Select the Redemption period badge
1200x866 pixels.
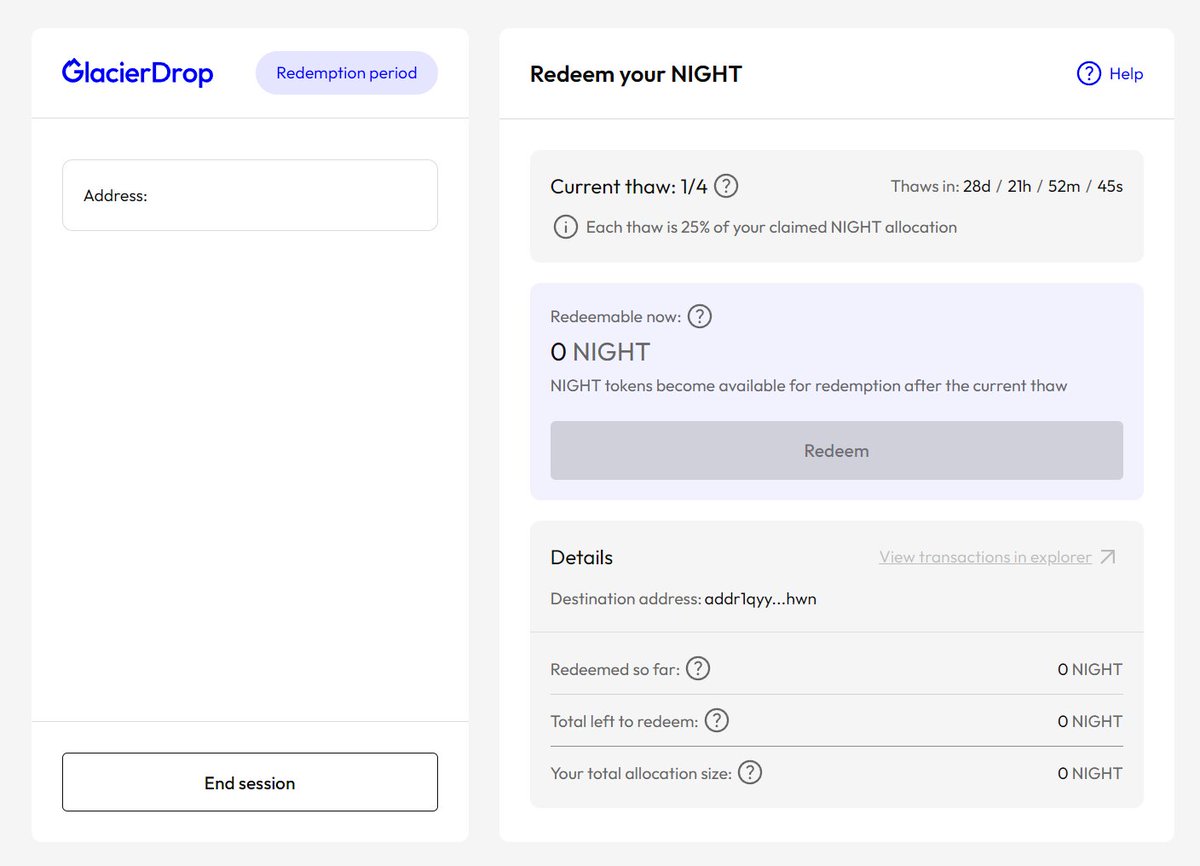pos(347,73)
